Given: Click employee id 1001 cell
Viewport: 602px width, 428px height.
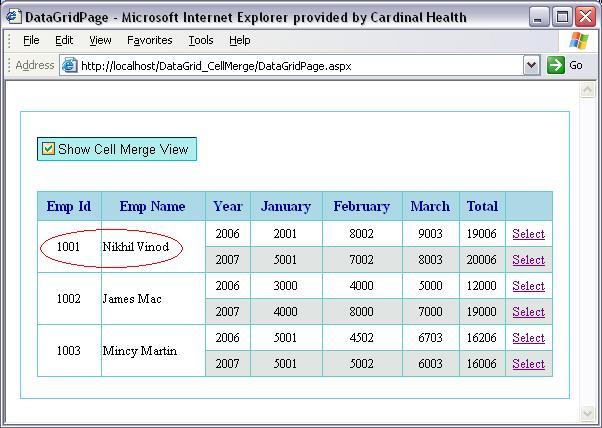Looking at the screenshot, I should point(68,246).
